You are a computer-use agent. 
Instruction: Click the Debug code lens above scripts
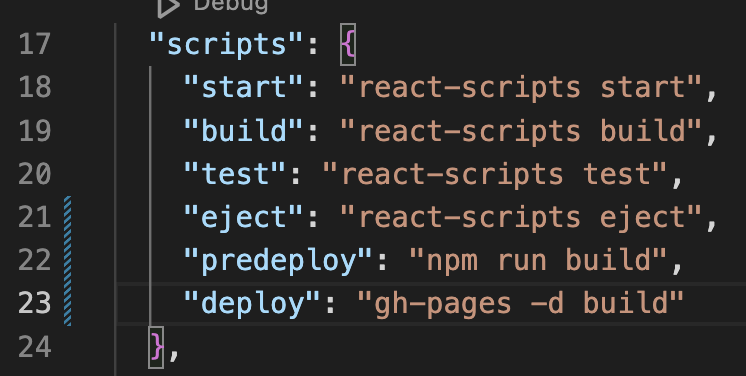point(231,5)
